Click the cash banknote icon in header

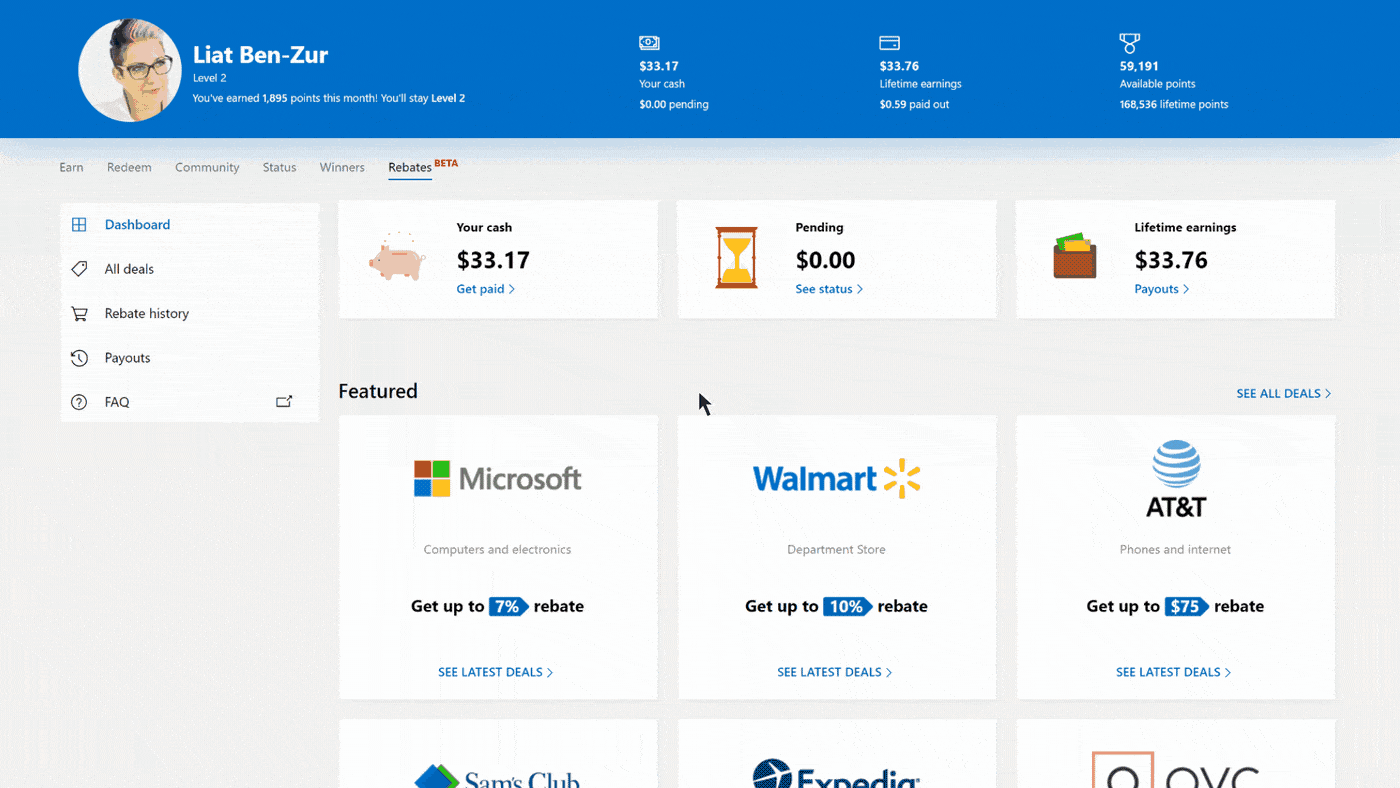649,43
